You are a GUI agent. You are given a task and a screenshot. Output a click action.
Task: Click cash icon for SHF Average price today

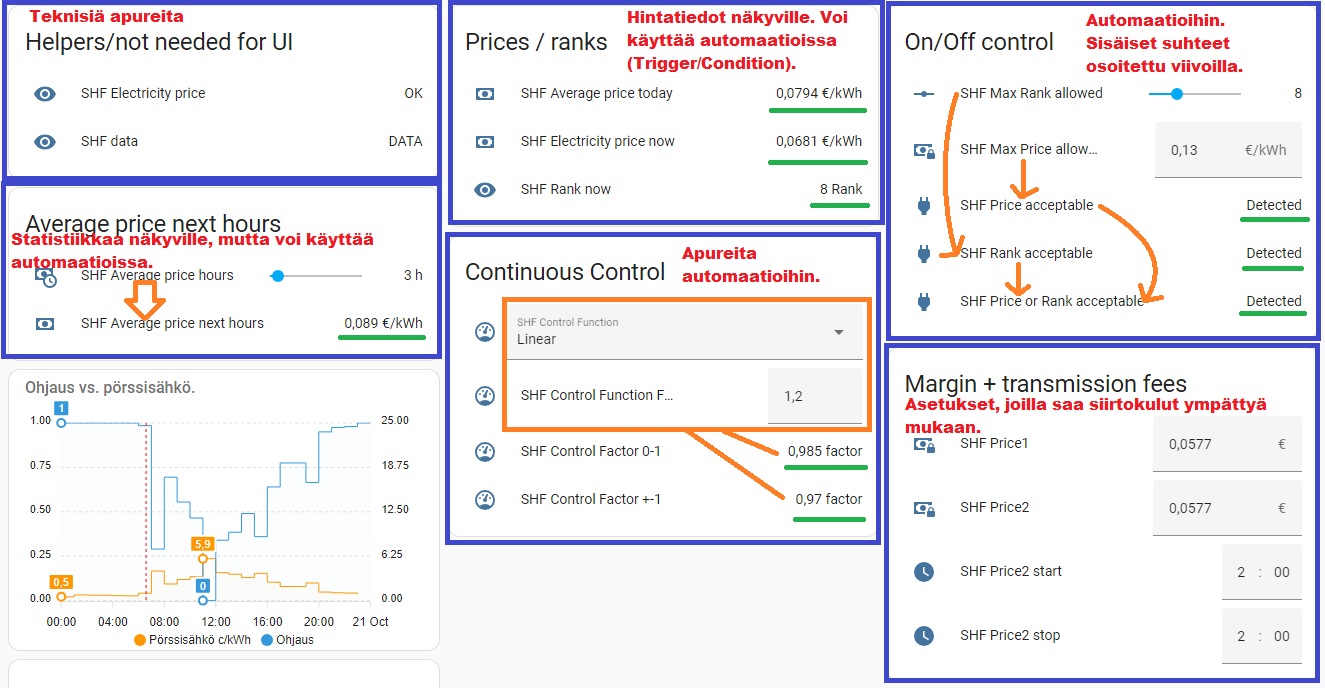tap(485, 94)
